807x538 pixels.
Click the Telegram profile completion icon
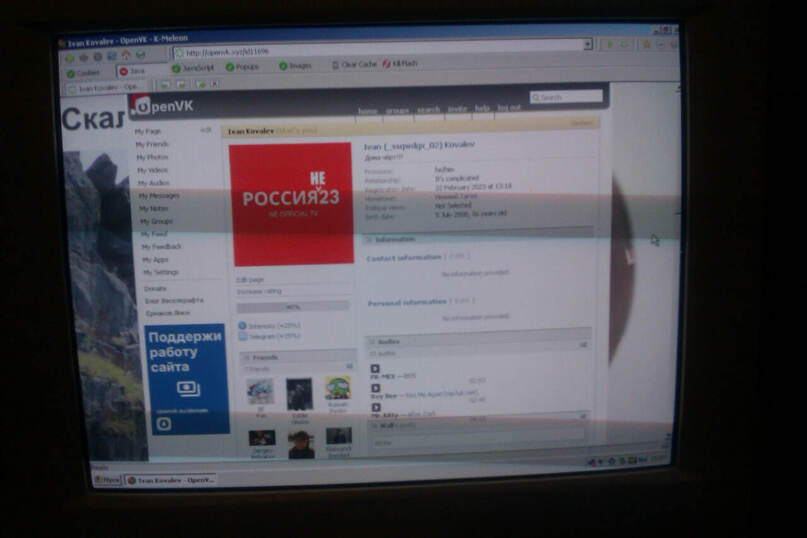243,336
